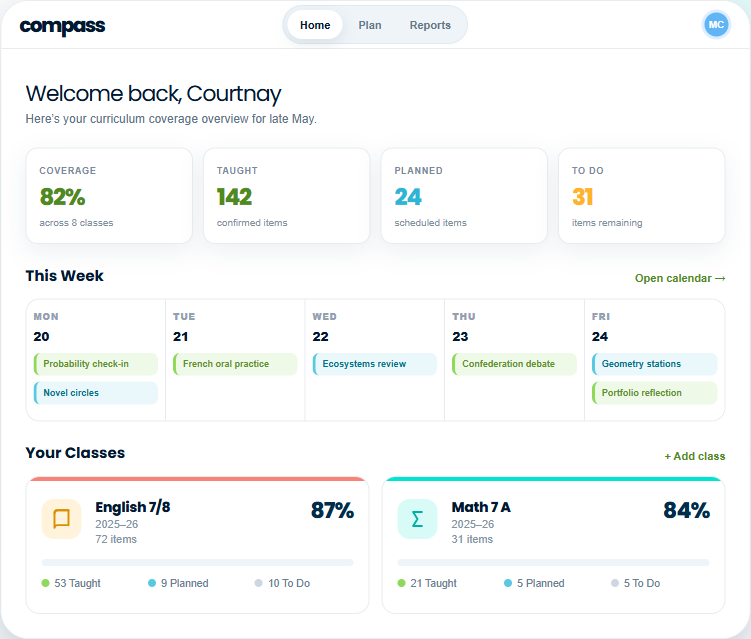Click the 31 items text

[472, 539]
